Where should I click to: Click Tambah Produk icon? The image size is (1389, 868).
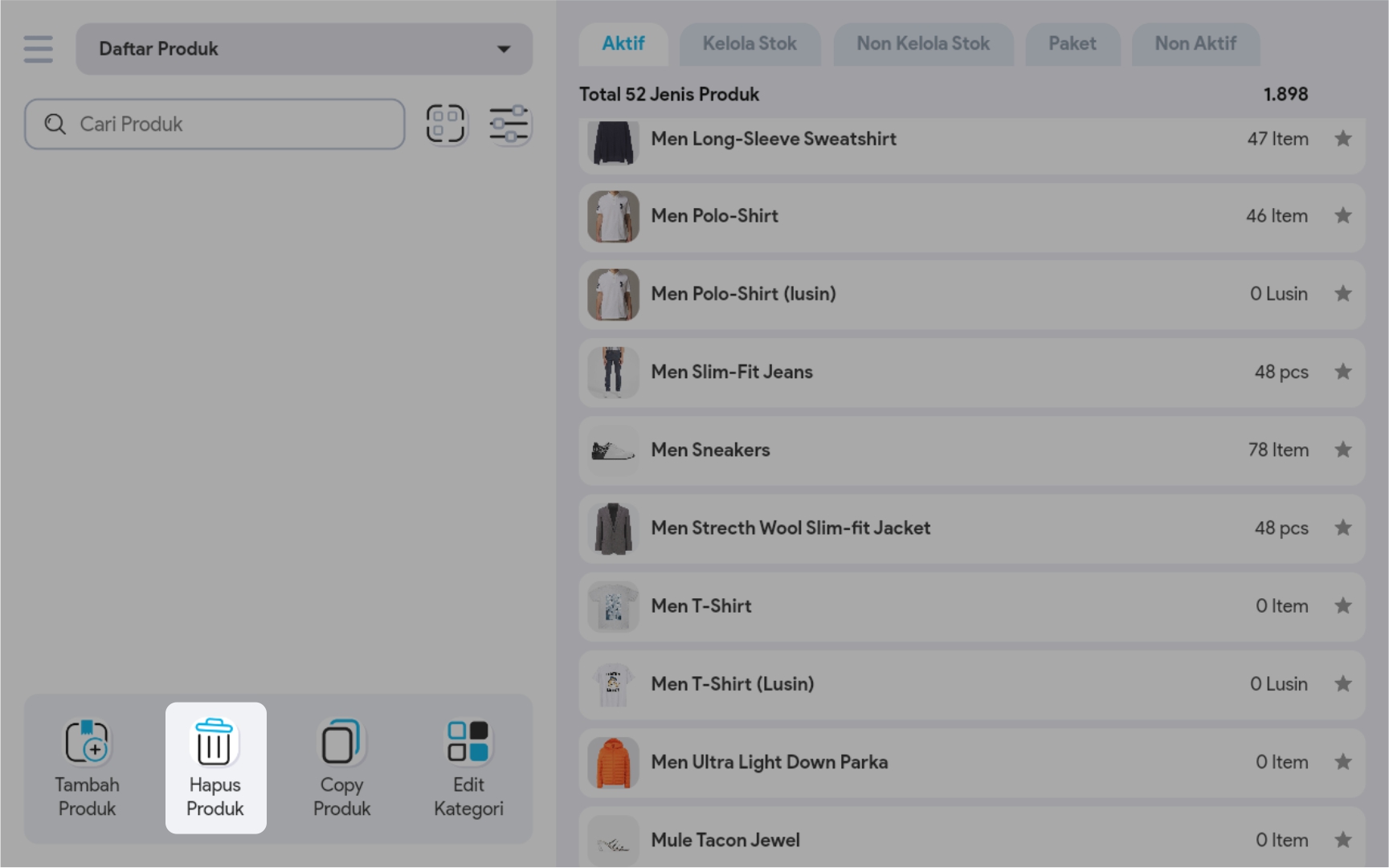coord(87,742)
